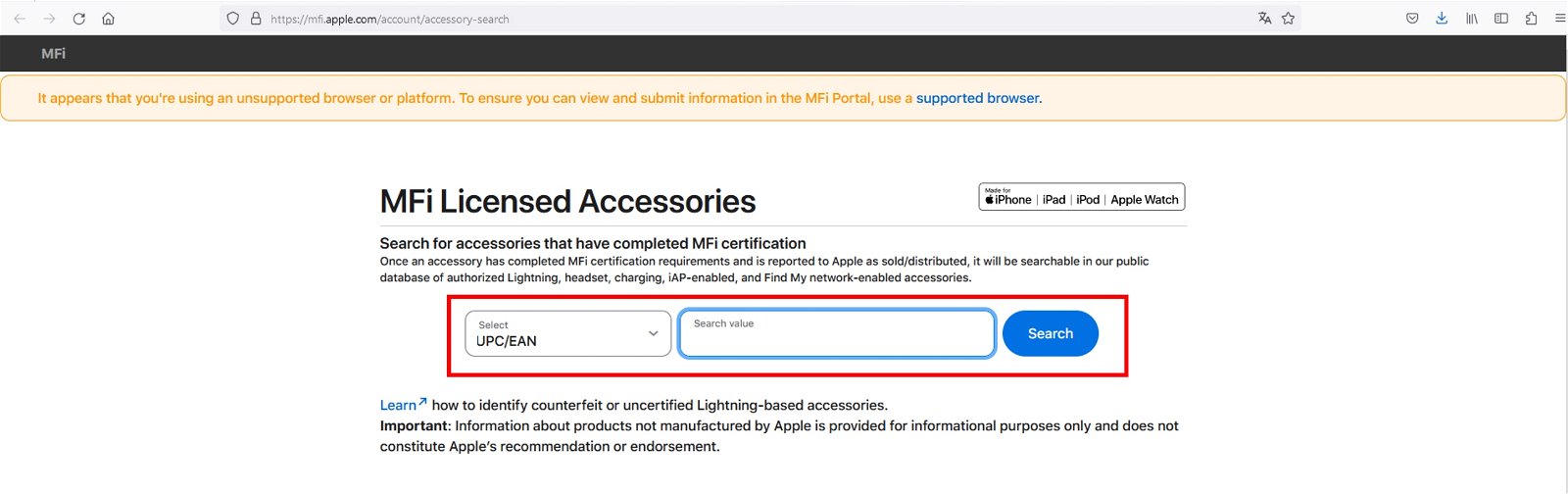The height and width of the screenshot is (494, 1568).
Task: Open the shield tracking protection icon
Action: (232, 19)
